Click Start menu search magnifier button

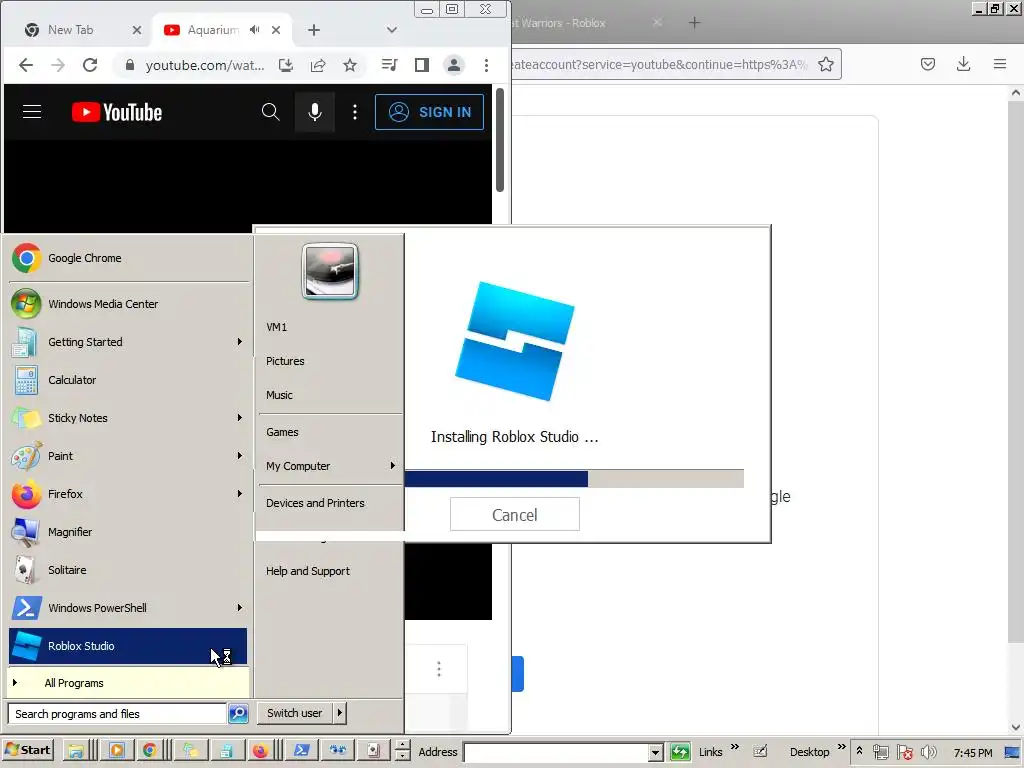coord(238,714)
